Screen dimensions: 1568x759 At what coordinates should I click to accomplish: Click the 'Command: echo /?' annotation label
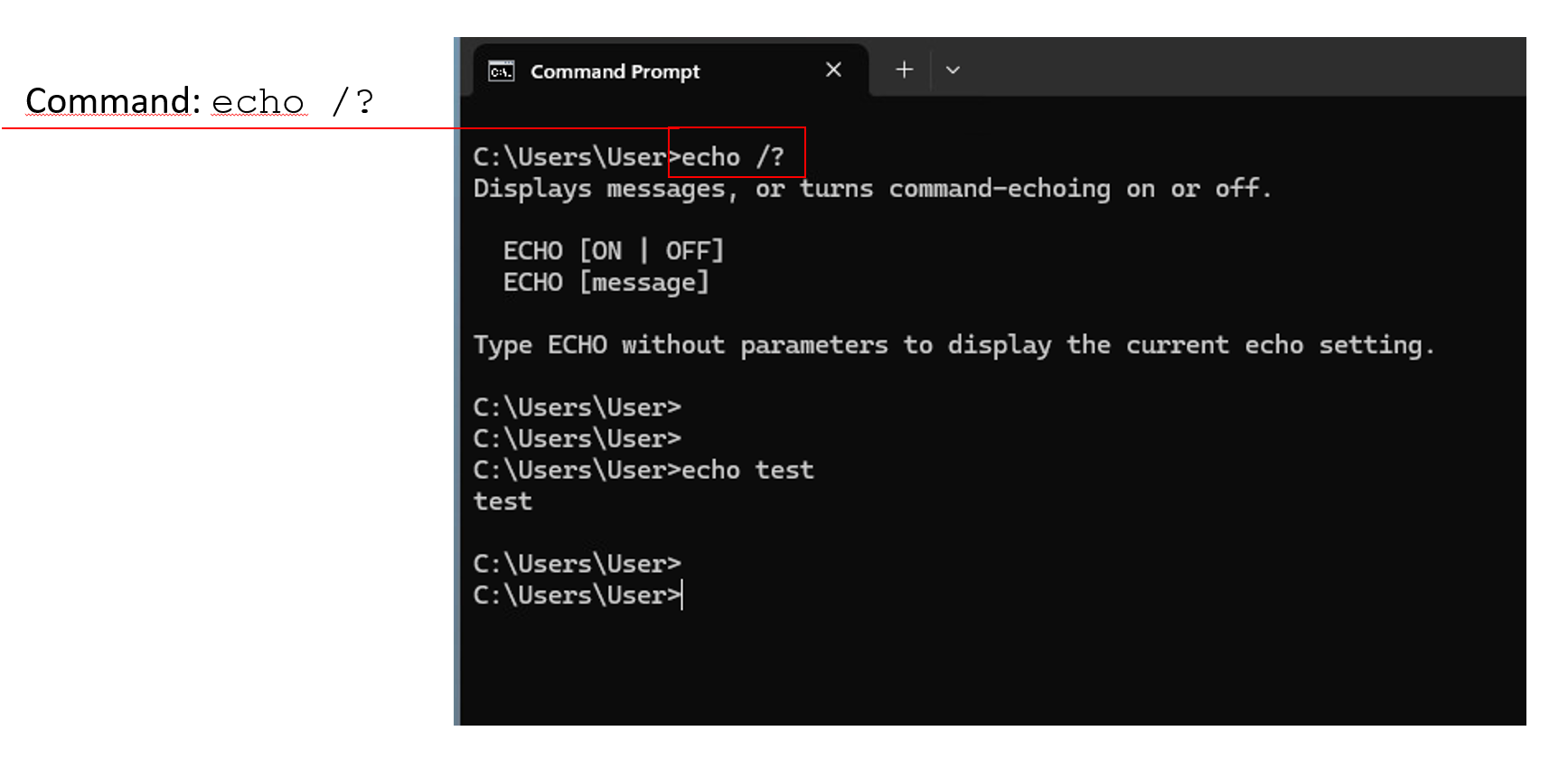[x=199, y=101]
